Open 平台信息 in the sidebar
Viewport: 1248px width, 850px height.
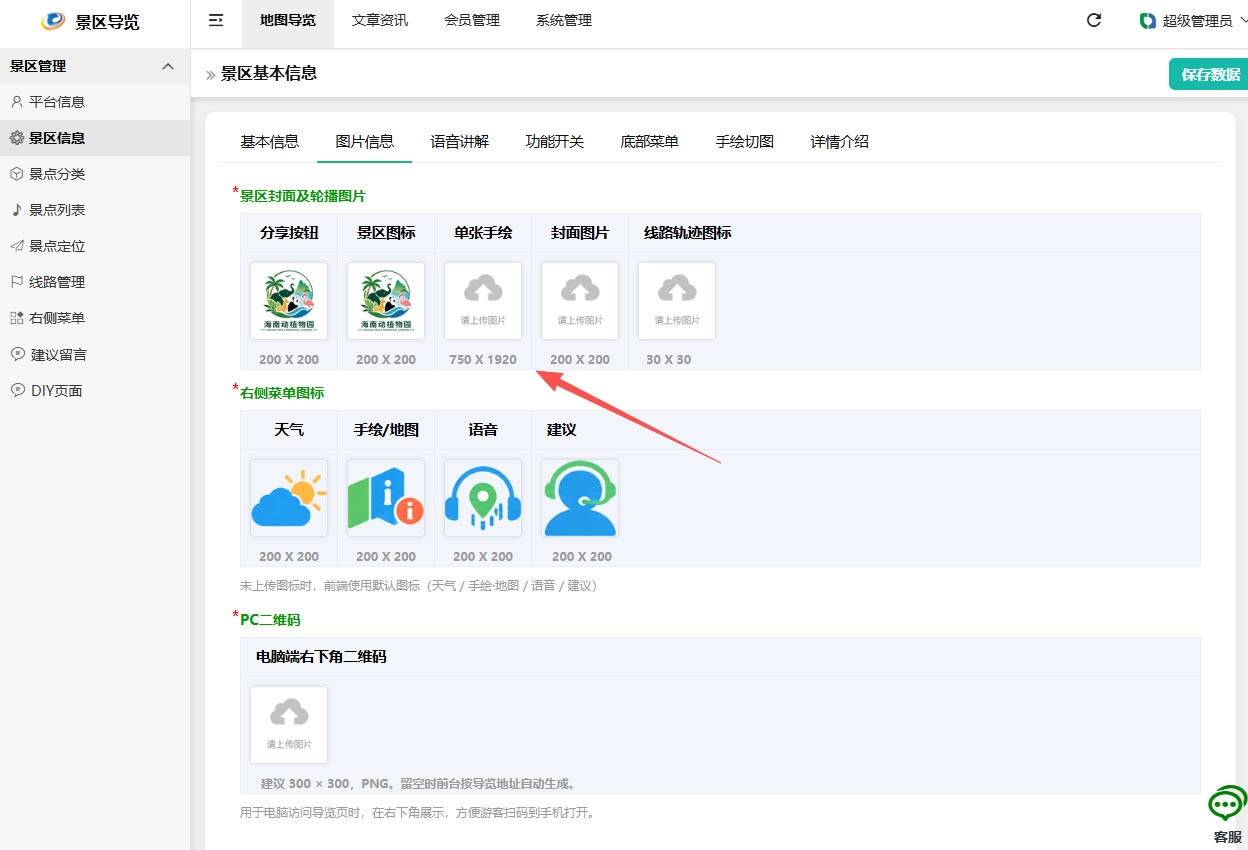95,102
